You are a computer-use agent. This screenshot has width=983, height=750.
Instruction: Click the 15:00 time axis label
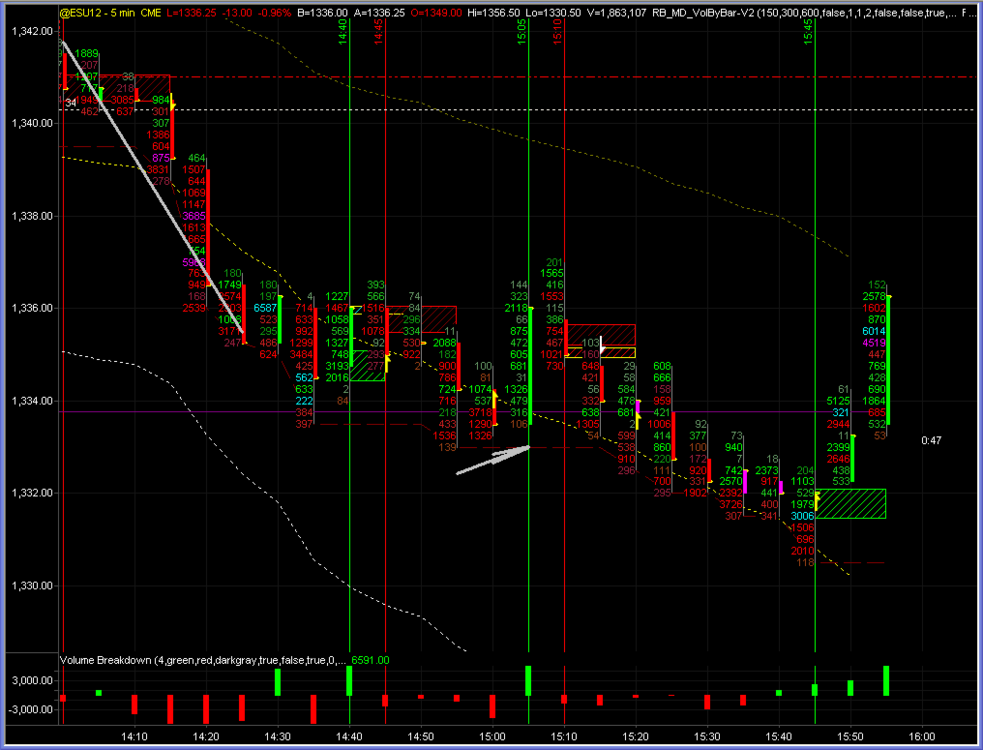point(492,737)
